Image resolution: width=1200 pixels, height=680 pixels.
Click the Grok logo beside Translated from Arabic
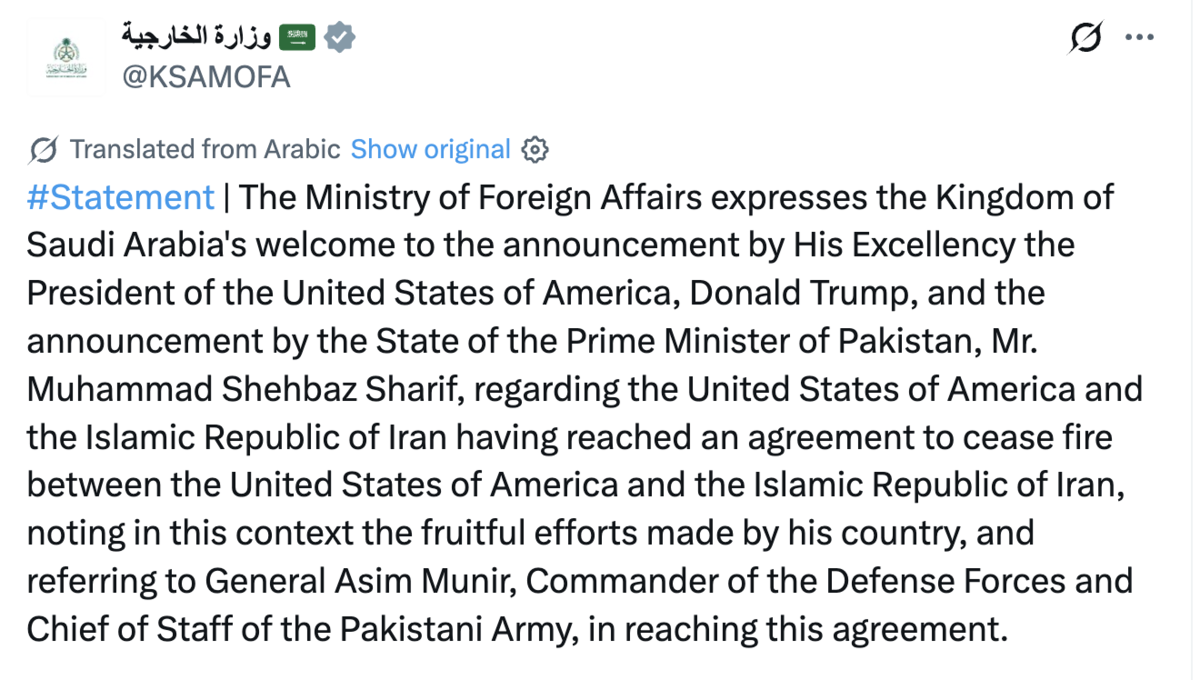coord(43,150)
